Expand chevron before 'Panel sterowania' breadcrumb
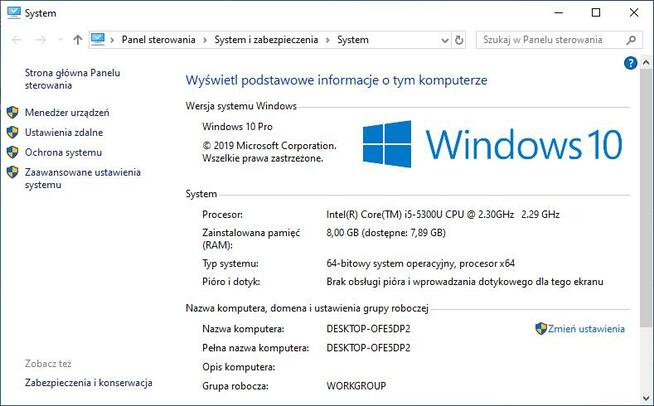 [x=112, y=40]
